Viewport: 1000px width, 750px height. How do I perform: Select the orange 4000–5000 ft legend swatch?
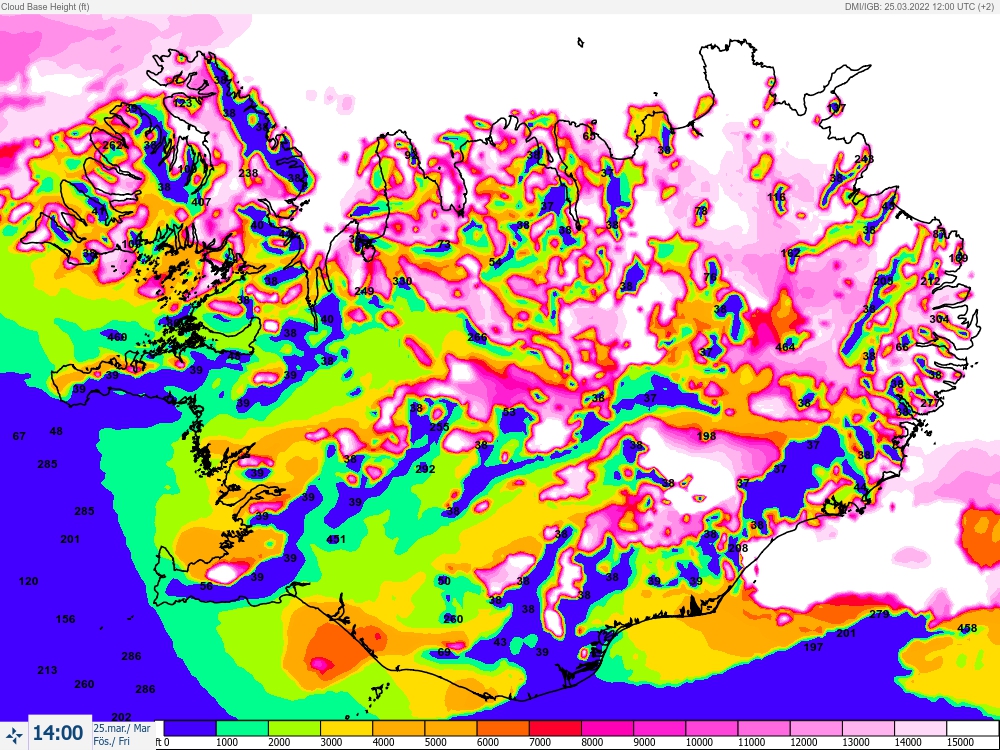click(399, 728)
